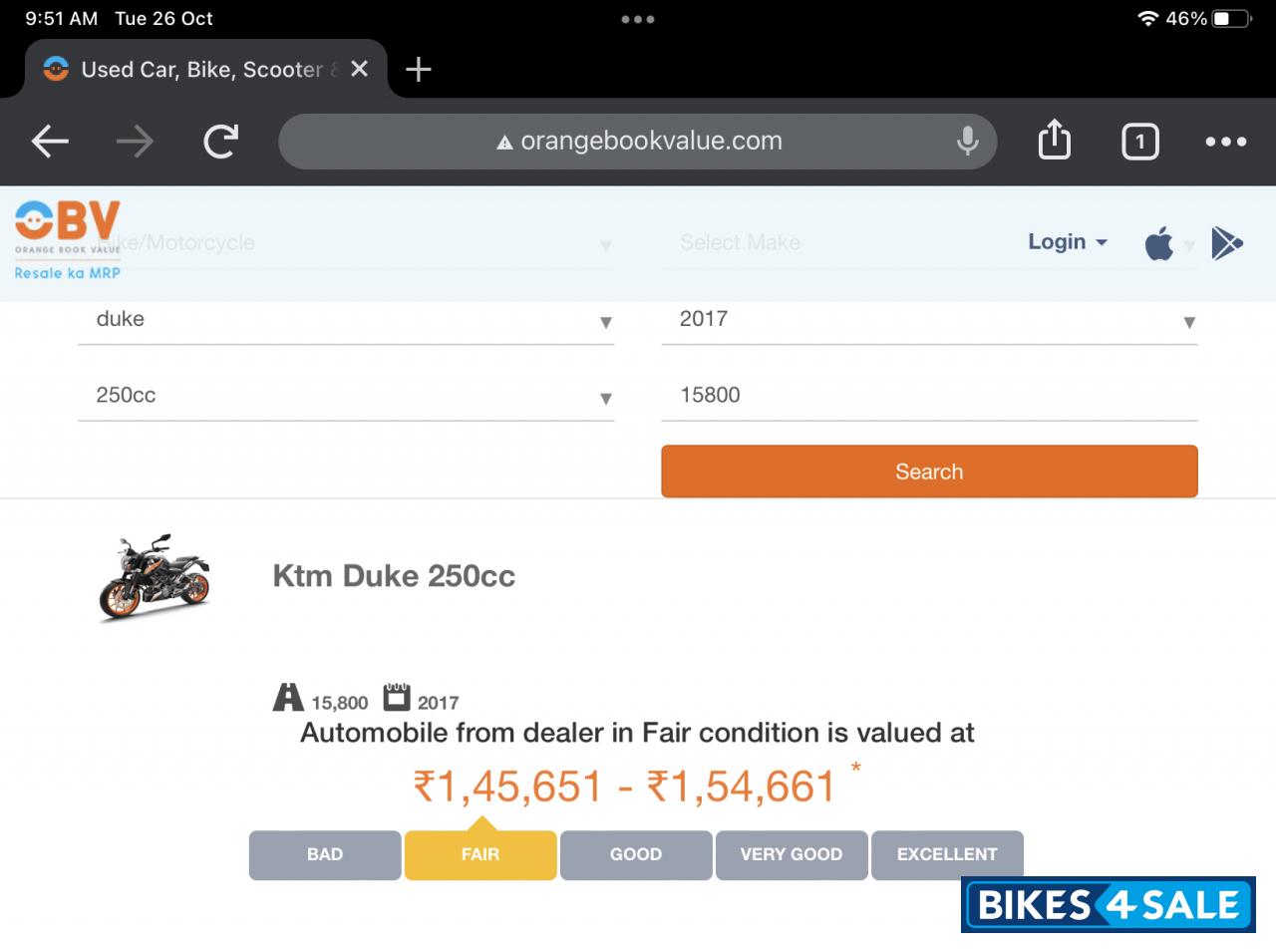Open the 250cc variant dropdown

click(604, 398)
